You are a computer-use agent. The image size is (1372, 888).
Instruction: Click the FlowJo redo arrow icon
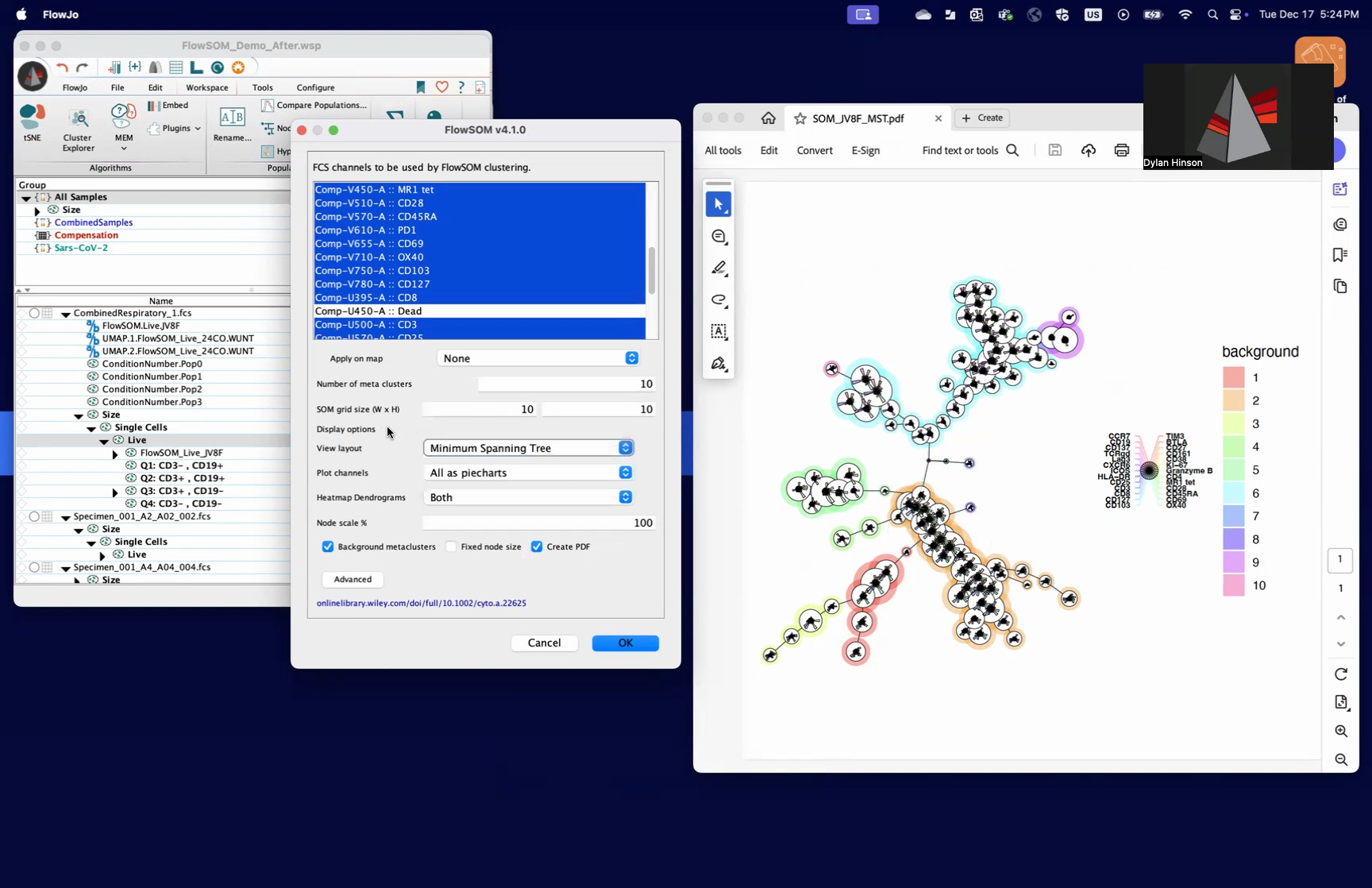pyautogui.click(x=82, y=68)
